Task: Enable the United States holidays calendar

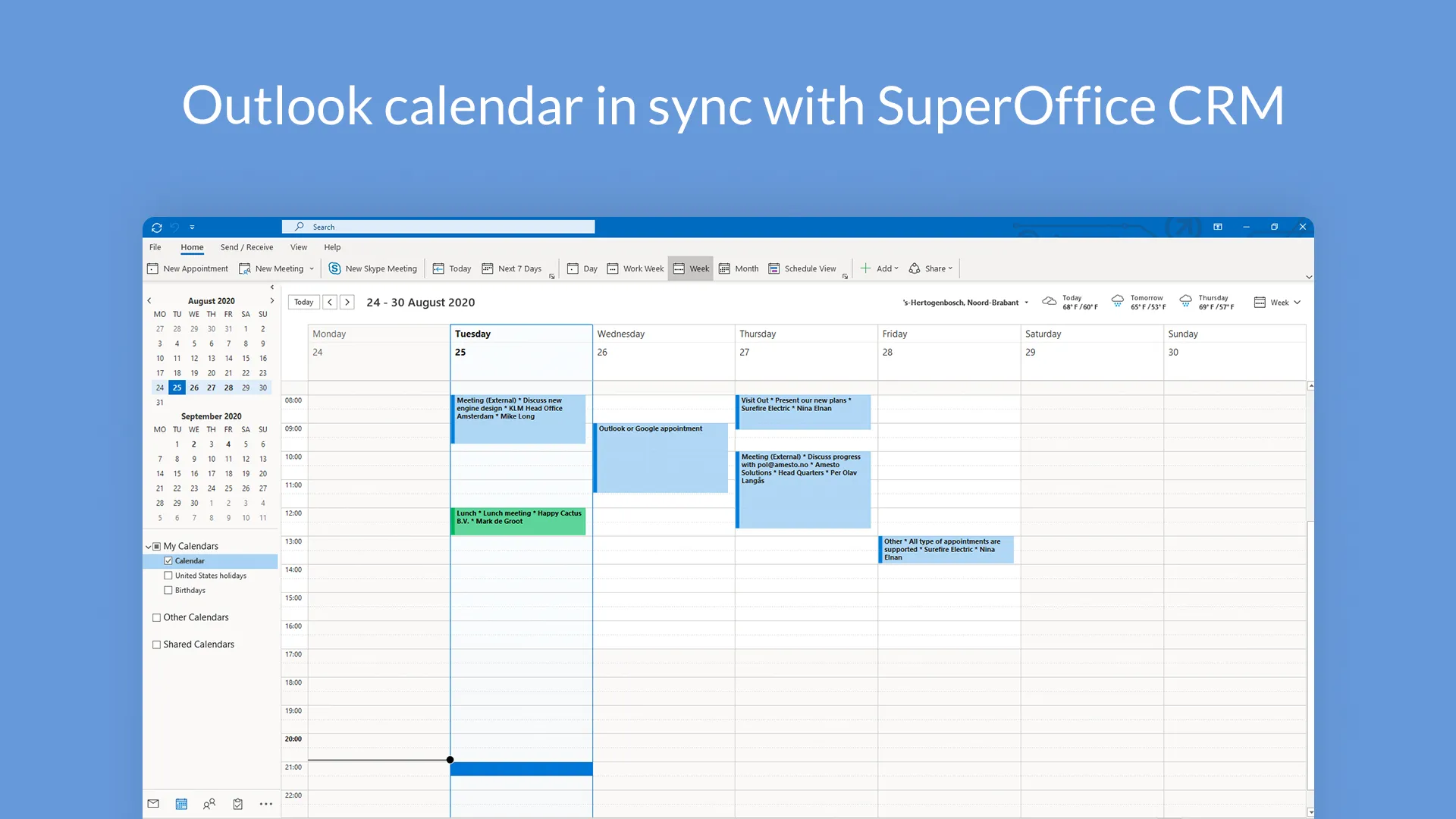Action: click(168, 576)
